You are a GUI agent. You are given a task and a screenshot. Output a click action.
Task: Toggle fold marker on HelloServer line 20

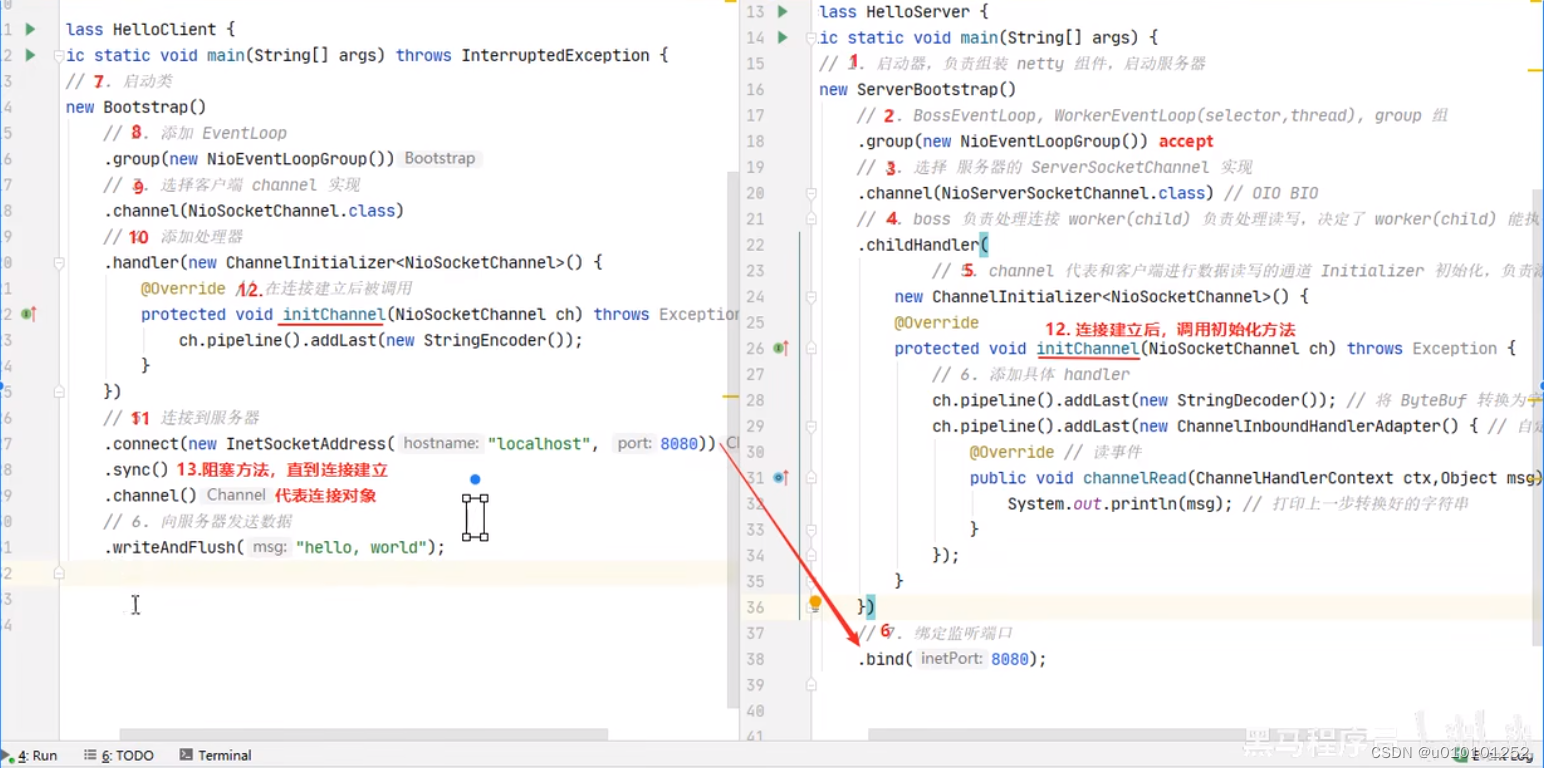(x=811, y=193)
